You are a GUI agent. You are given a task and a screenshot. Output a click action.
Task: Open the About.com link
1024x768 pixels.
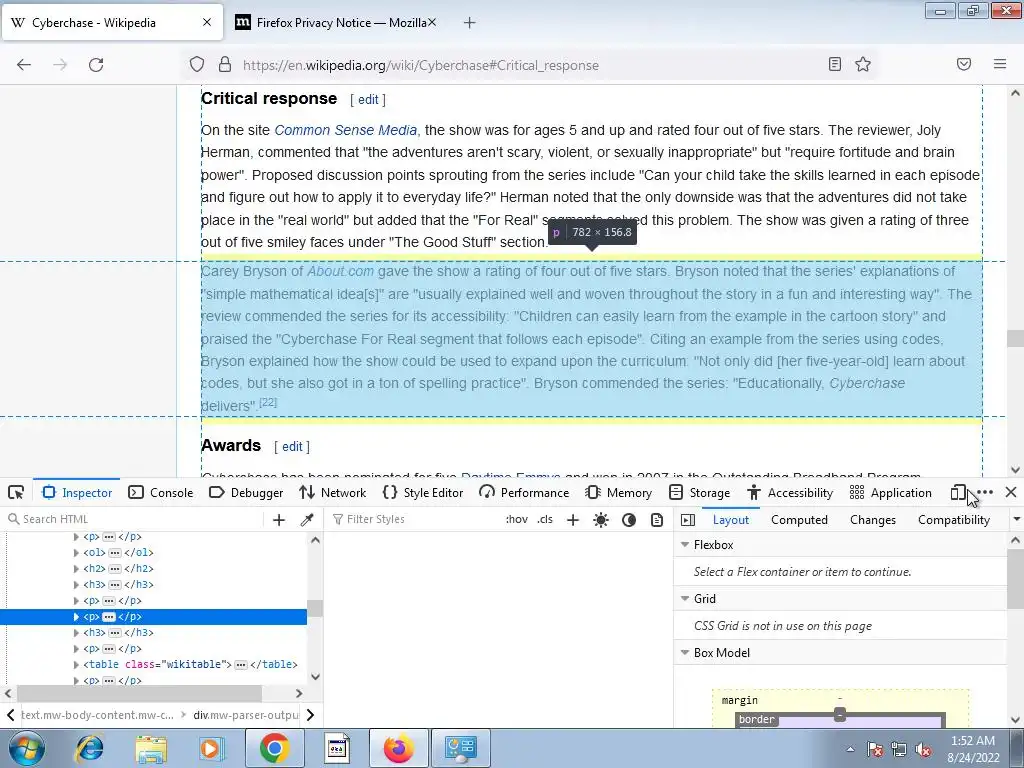pyautogui.click(x=340, y=271)
